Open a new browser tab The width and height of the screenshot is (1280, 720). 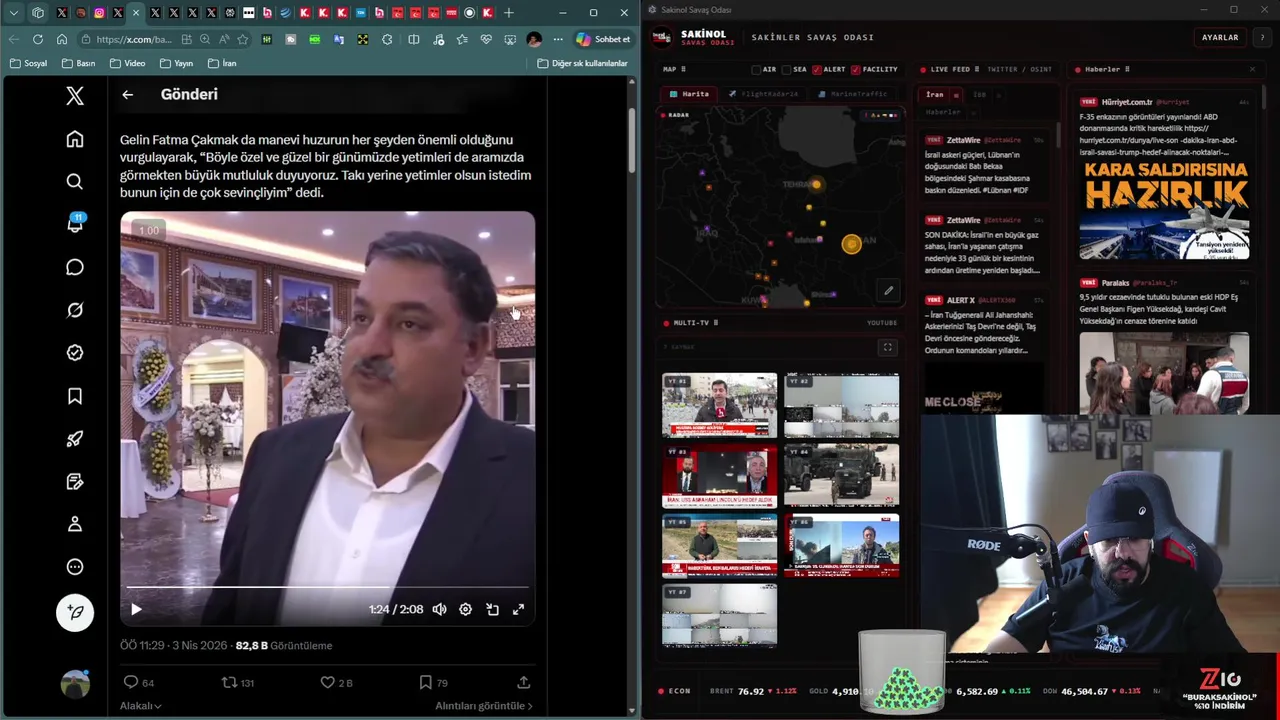[x=508, y=13]
